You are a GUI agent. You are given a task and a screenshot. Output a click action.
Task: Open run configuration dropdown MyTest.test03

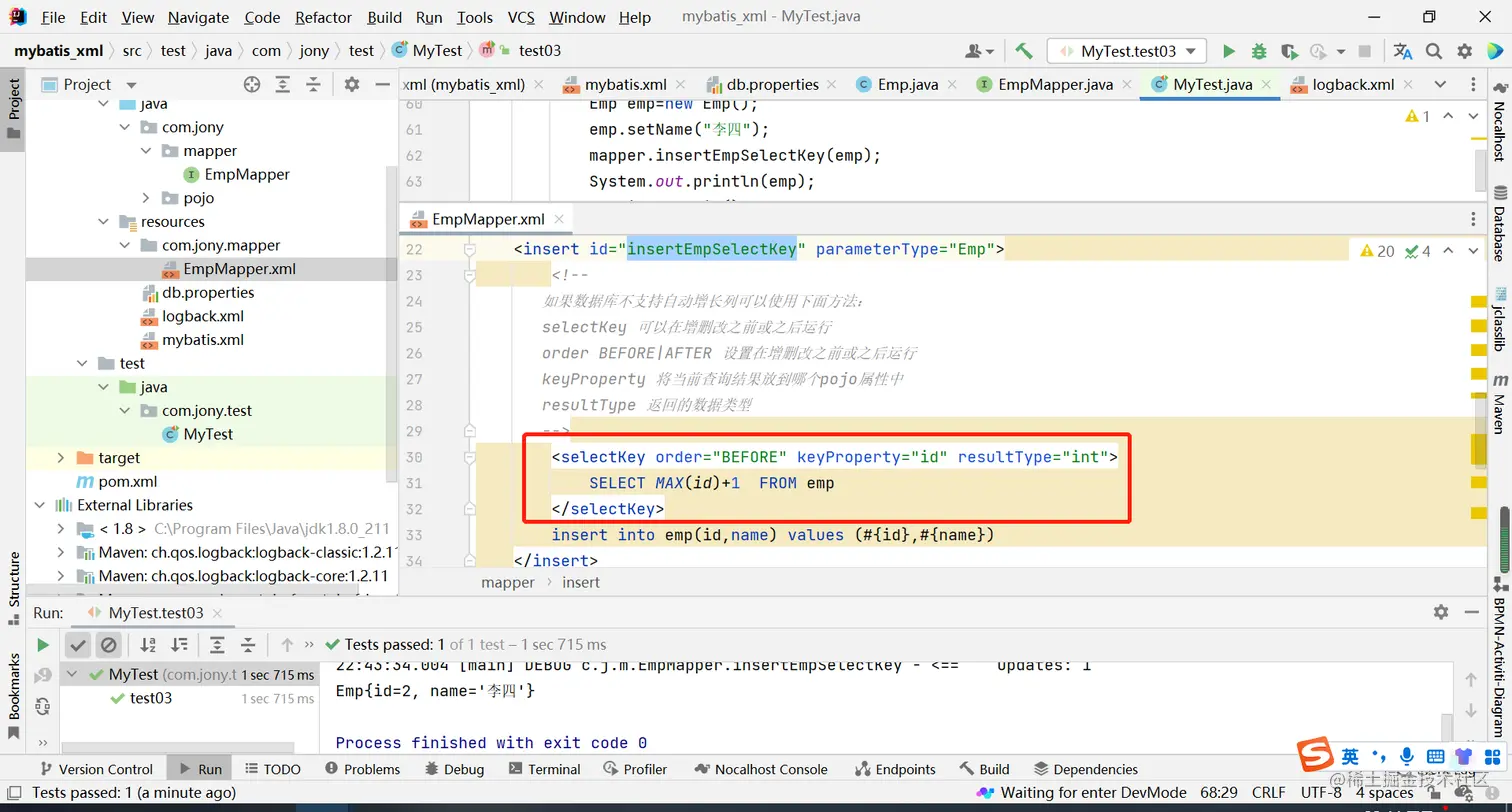click(x=1128, y=51)
